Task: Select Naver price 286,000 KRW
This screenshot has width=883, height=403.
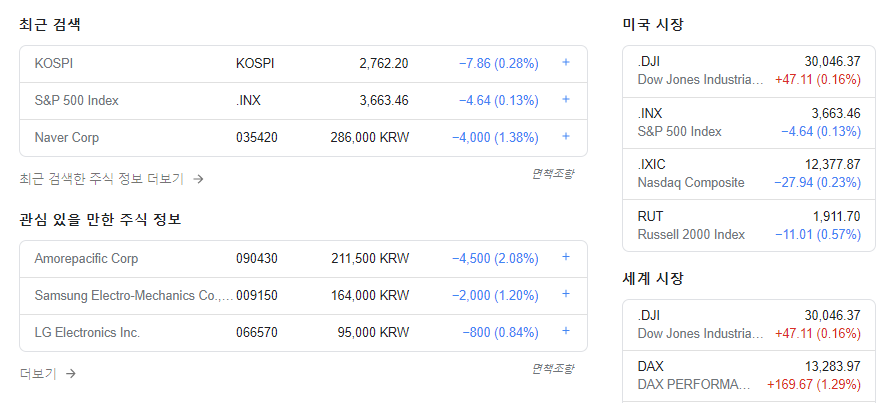Action: [370, 138]
